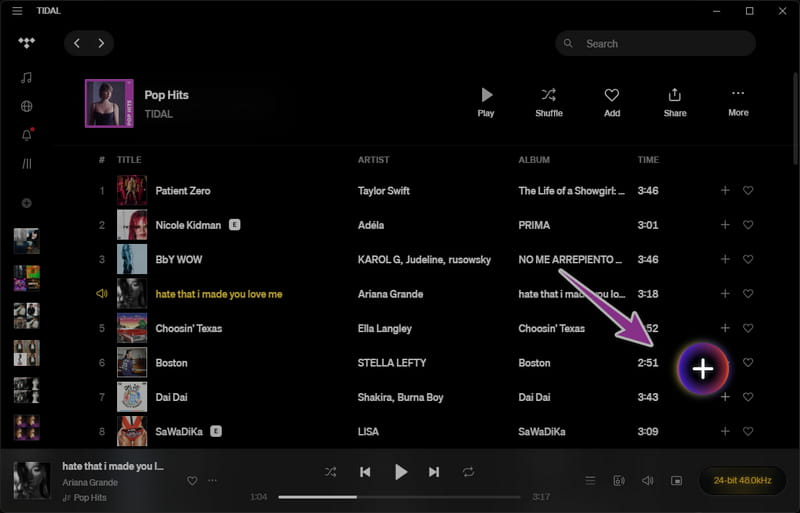The height and width of the screenshot is (513, 800).
Task: Click the Search input field
Action: pyautogui.click(x=655, y=43)
